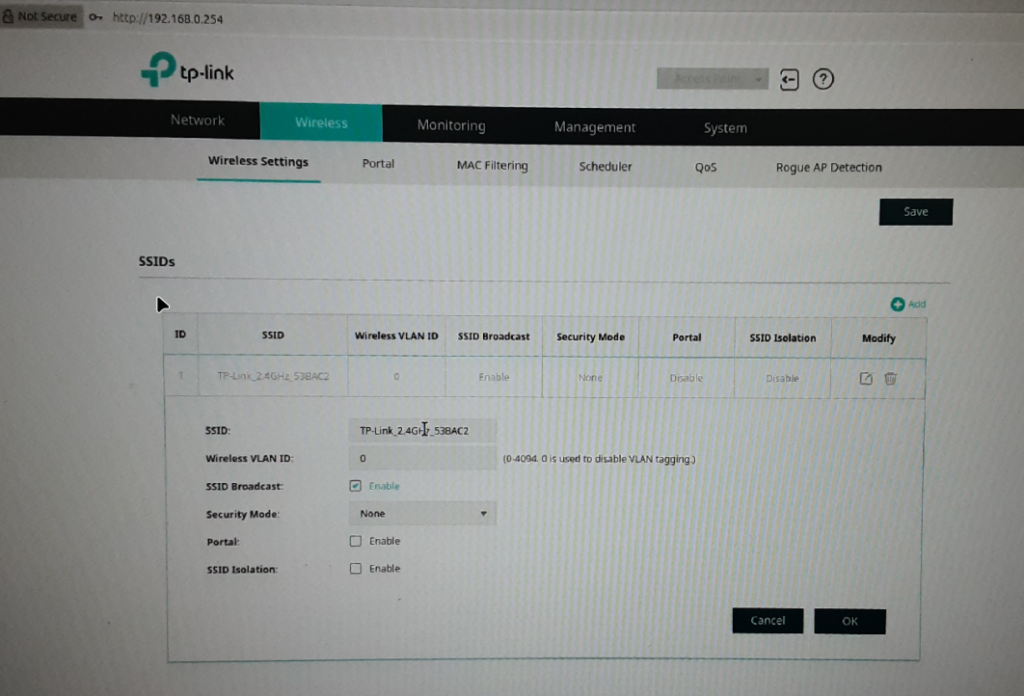
Task: Open help via the question mark icon
Action: (x=823, y=80)
